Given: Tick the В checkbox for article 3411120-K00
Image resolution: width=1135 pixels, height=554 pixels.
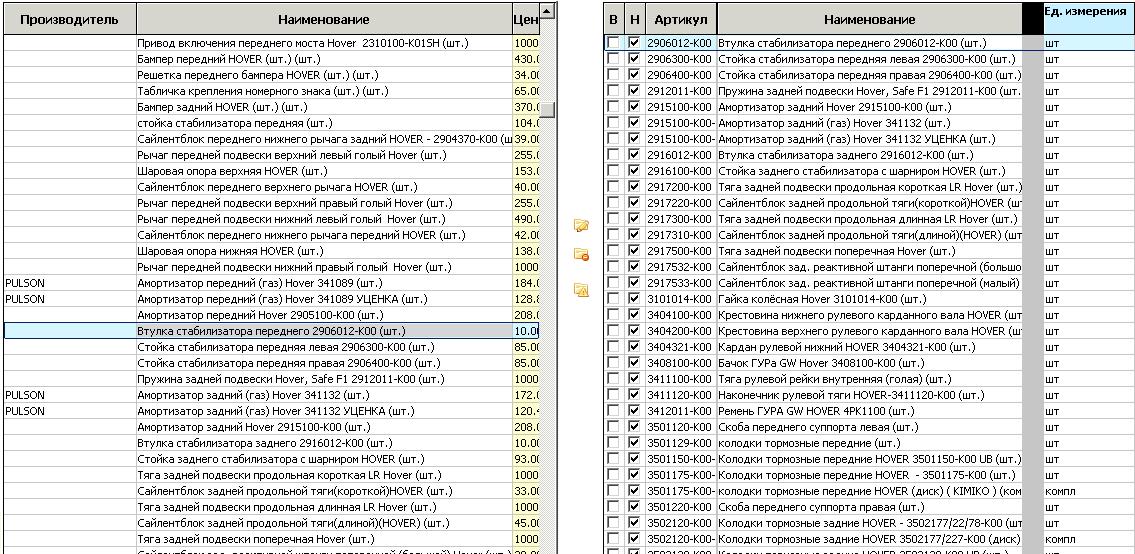Looking at the screenshot, I should click(x=613, y=395).
